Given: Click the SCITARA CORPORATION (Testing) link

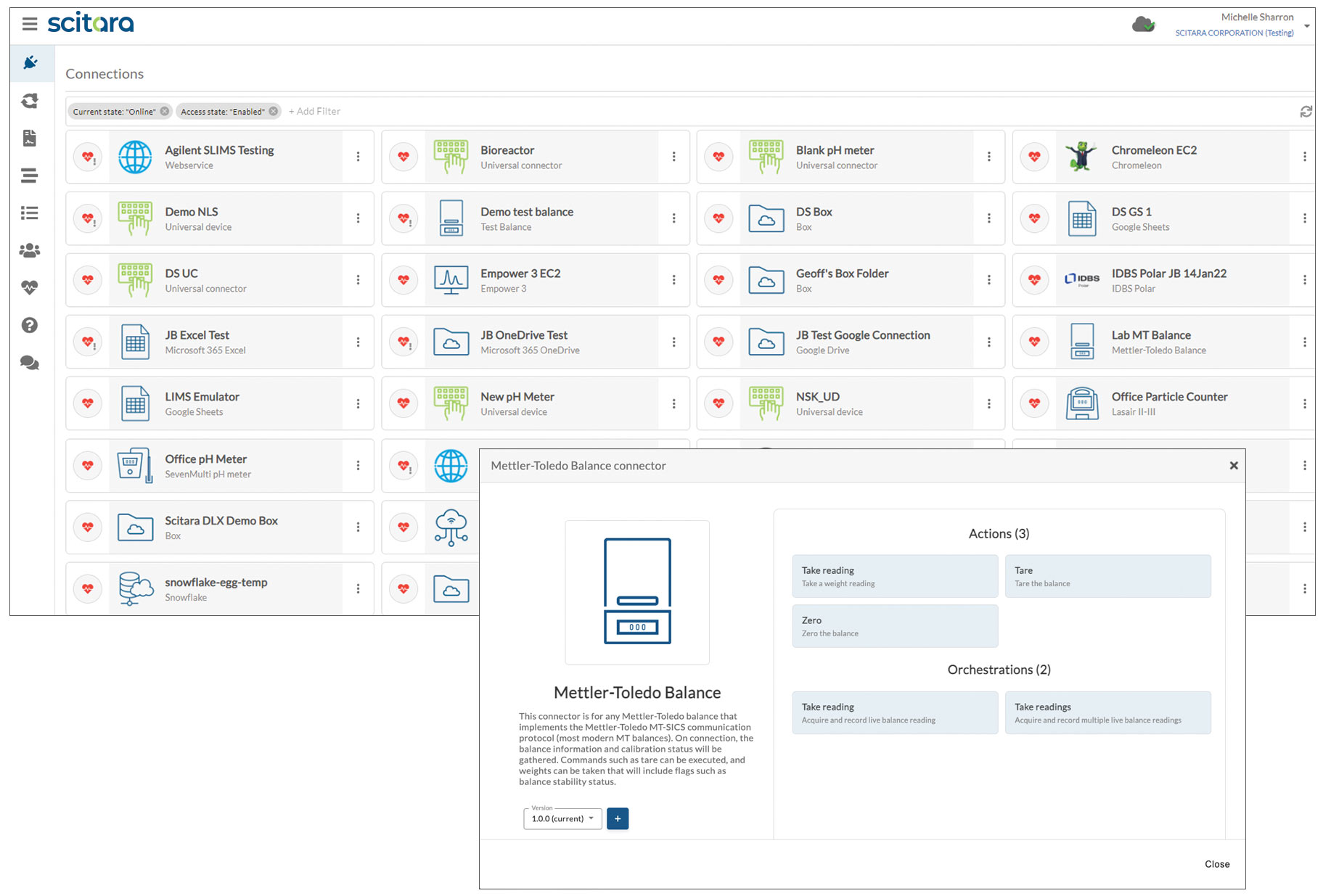Looking at the screenshot, I should pyautogui.click(x=1234, y=33).
